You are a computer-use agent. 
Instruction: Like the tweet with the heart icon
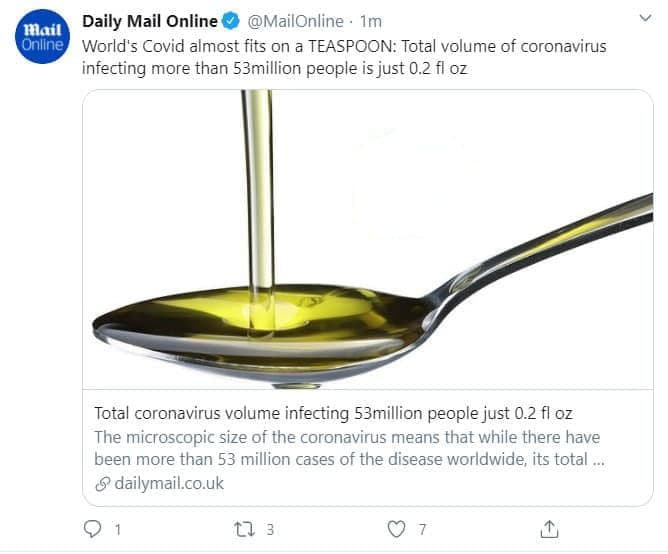tap(398, 526)
